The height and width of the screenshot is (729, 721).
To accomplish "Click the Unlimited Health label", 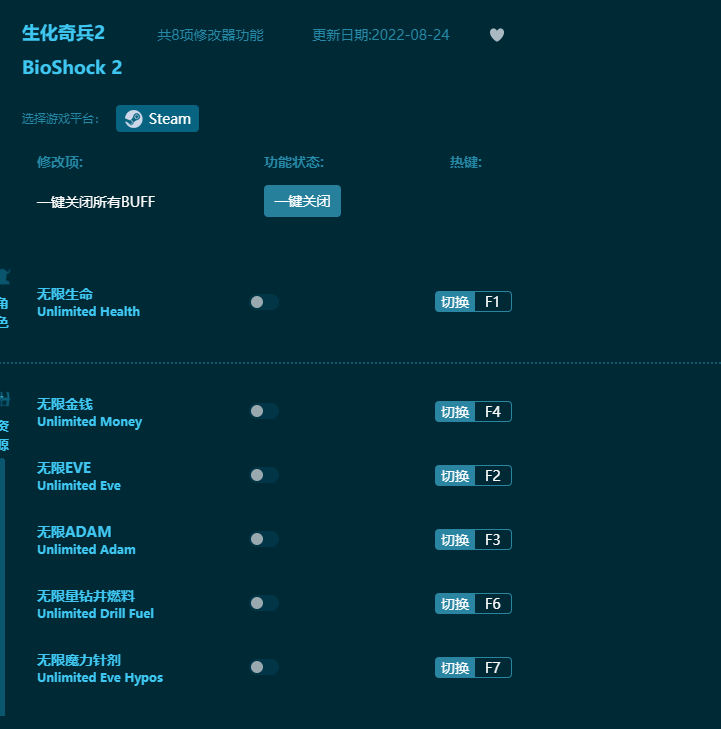I will [x=88, y=311].
